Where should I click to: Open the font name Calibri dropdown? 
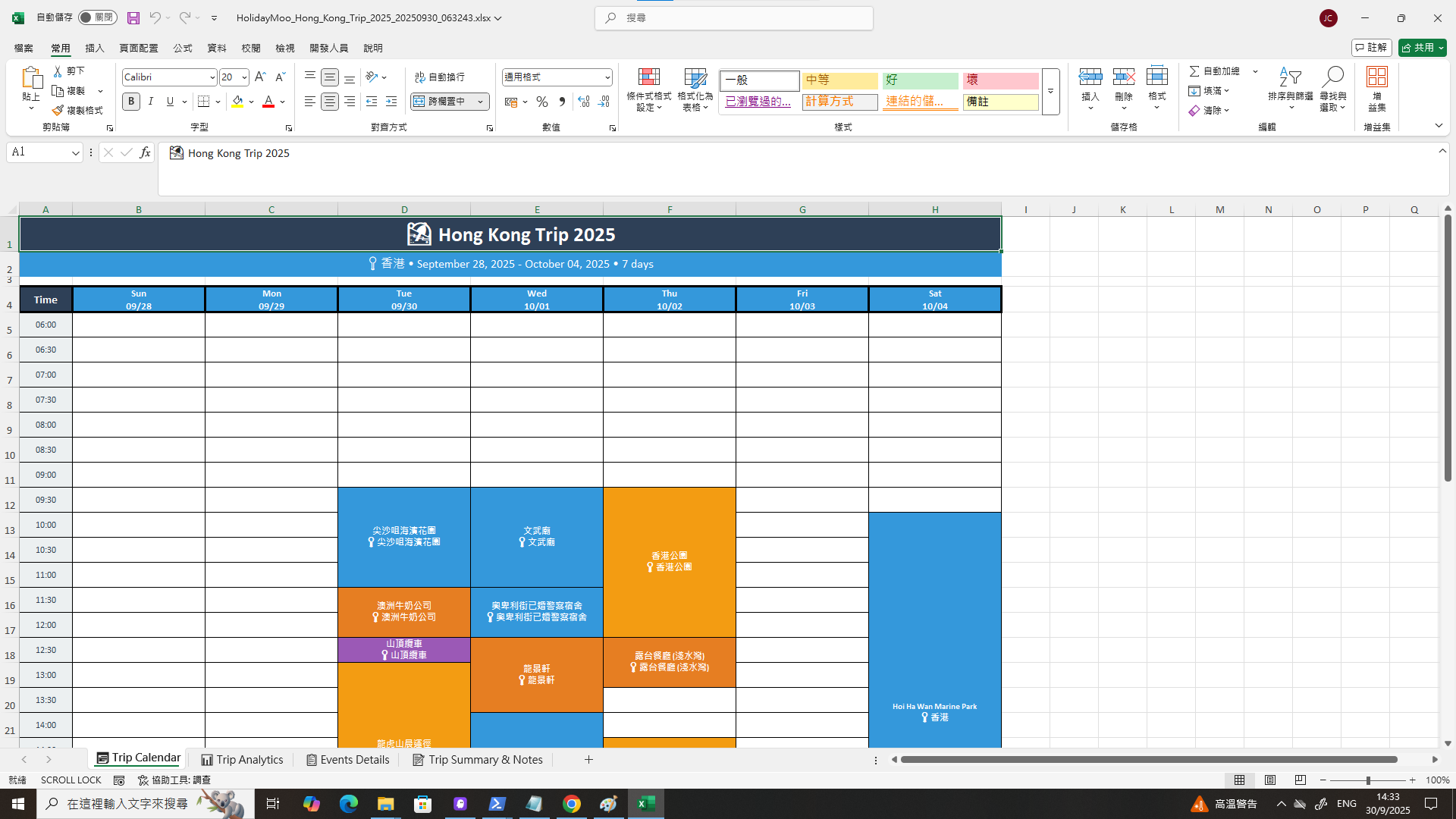(212, 77)
